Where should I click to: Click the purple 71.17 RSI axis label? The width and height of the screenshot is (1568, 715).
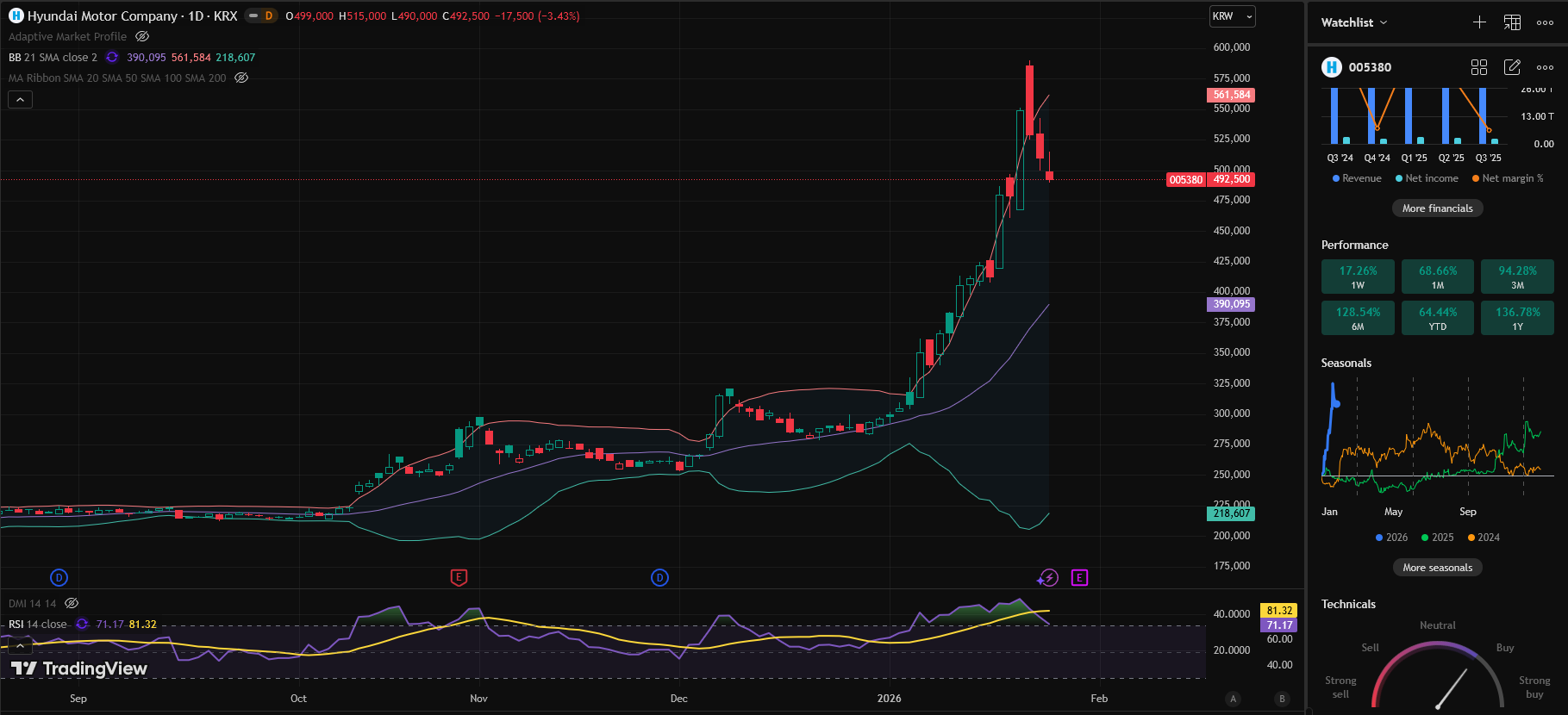pyautogui.click(x=1279, y=625)
